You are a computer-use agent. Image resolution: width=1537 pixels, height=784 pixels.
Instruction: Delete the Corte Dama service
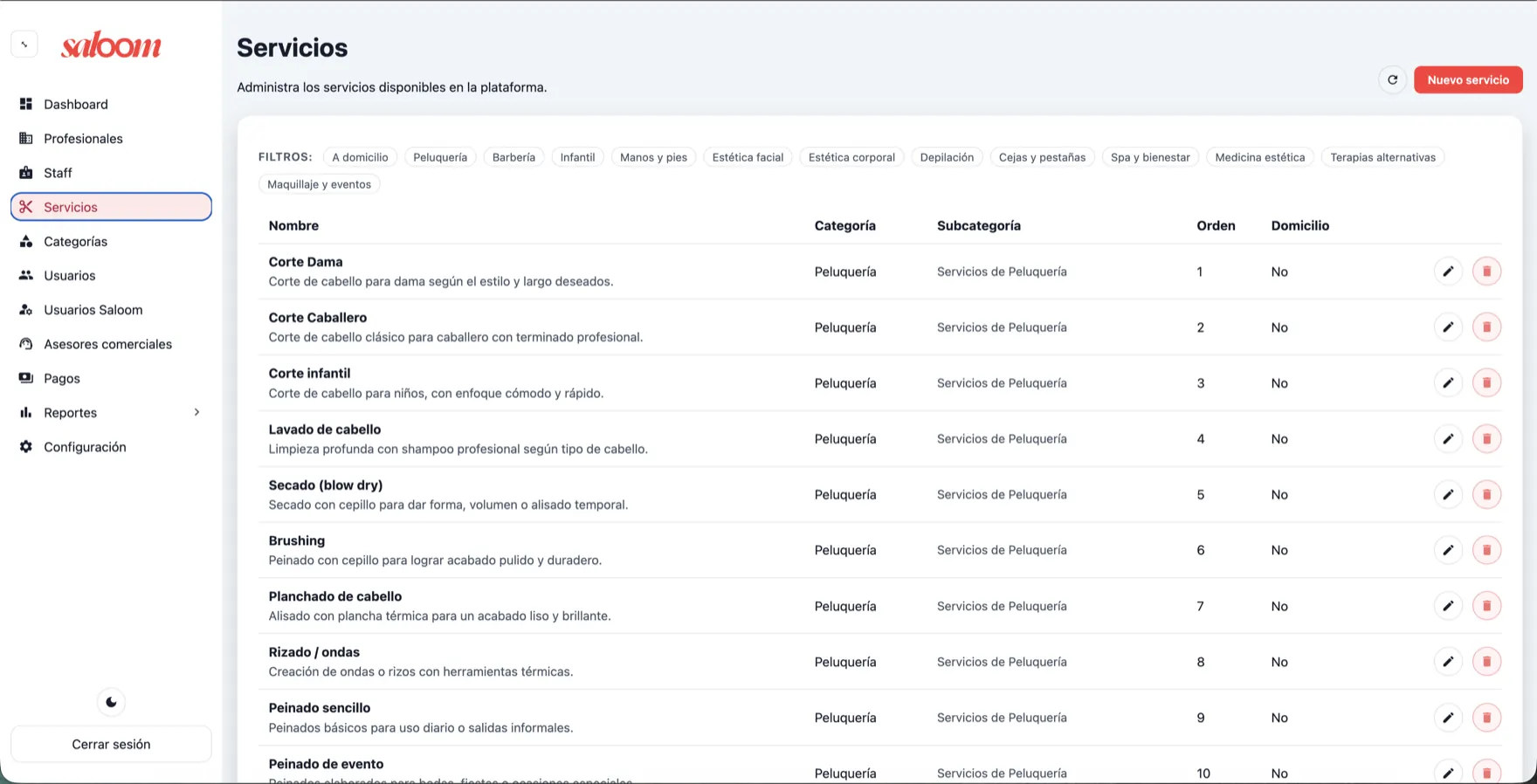coord(1486,272)
